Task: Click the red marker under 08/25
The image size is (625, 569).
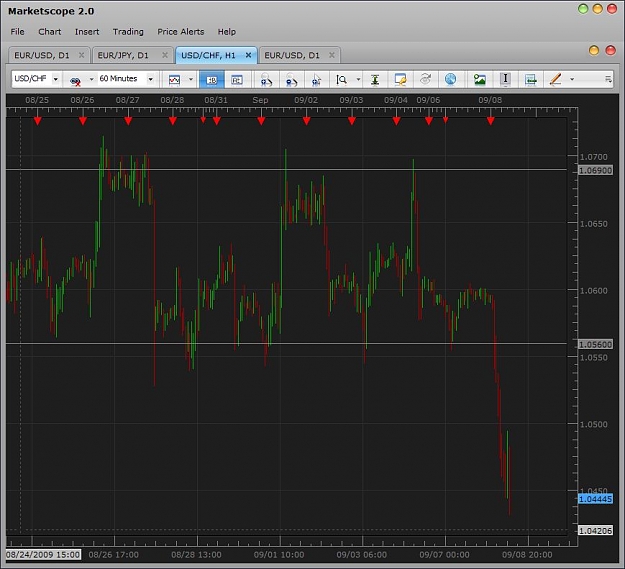Action: point(37,120)
